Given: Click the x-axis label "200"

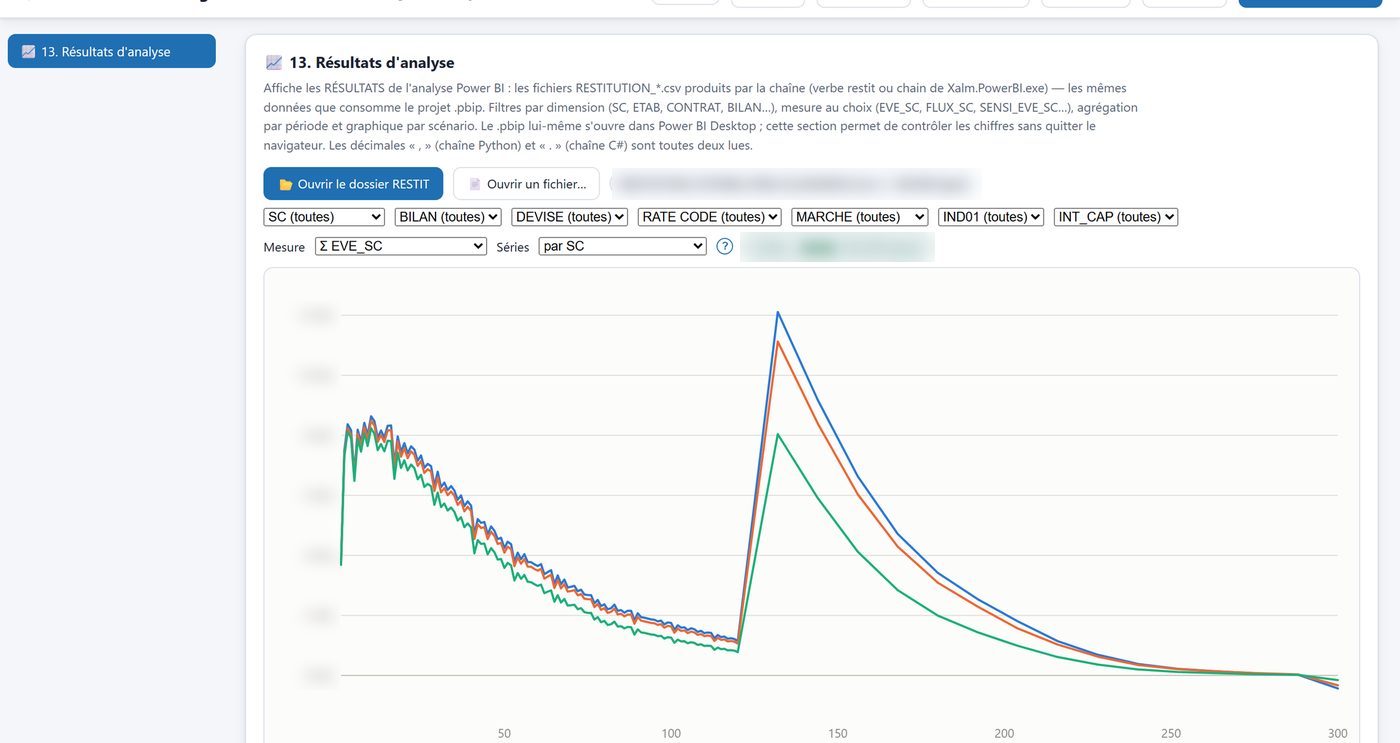Looking at the screenshot, I should [1004, 734].
